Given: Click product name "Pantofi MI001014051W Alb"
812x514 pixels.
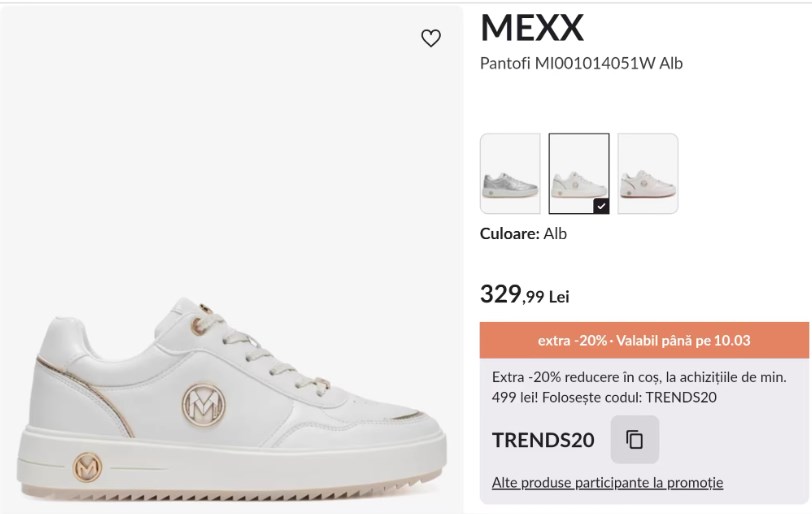Looking at the screenshot, I should (581, 63).
